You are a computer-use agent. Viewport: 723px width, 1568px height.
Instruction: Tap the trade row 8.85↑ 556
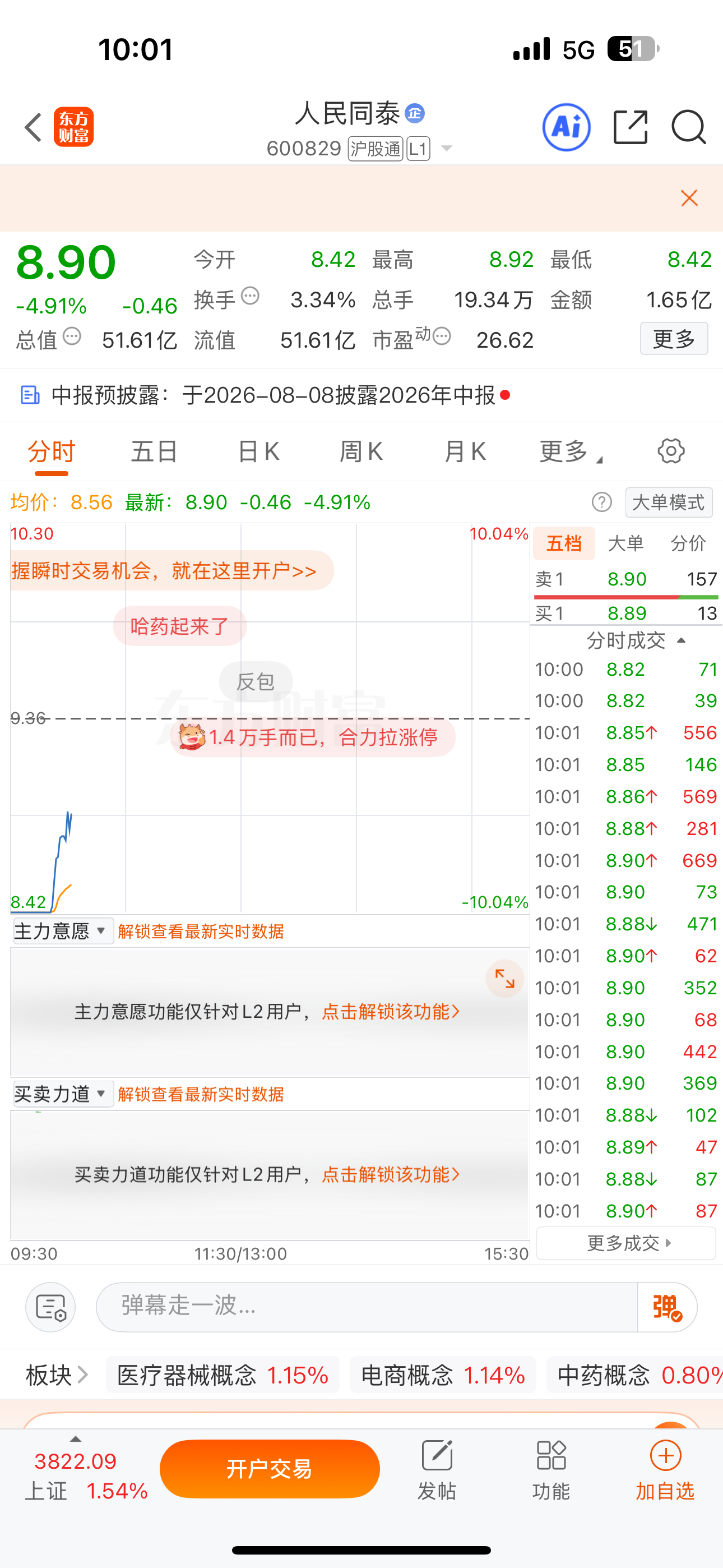(x=625, y=733)
